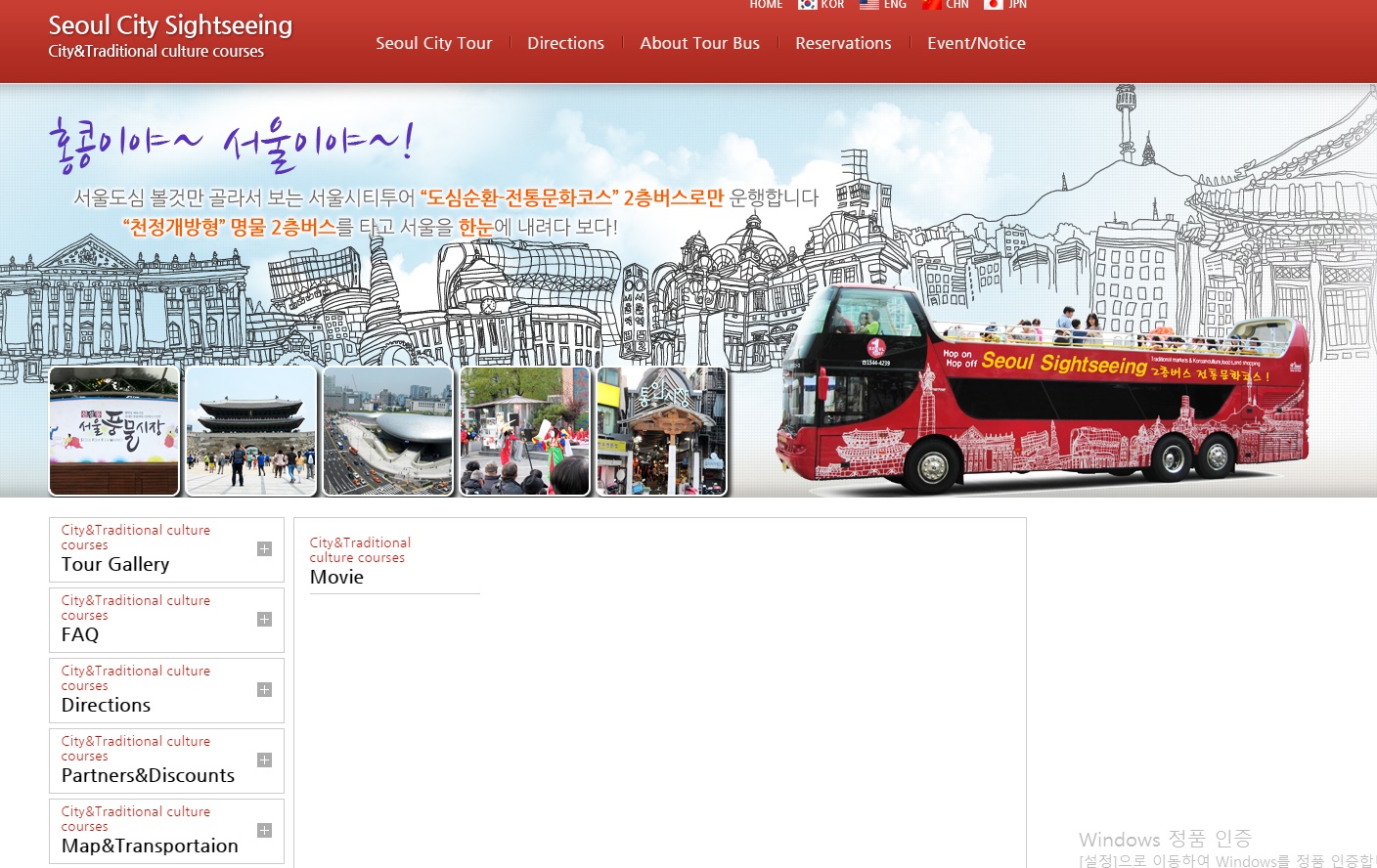
Task: Open the Partners&Discounts sidebar link
Action: tap(148, 775)
